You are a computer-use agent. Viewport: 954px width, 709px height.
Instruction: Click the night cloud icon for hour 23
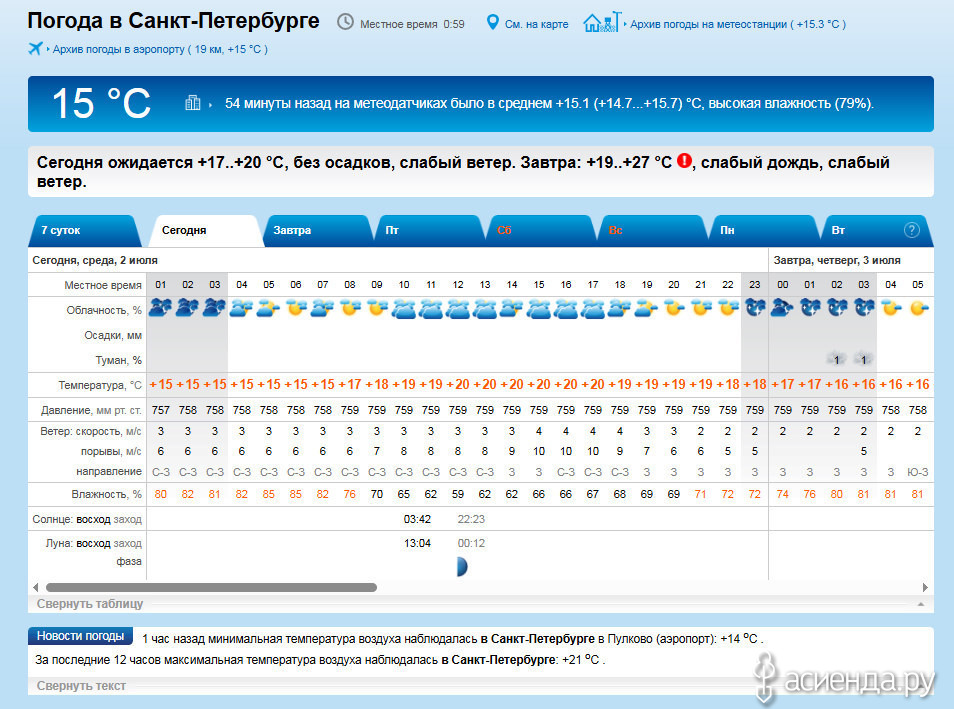(755, 308)
